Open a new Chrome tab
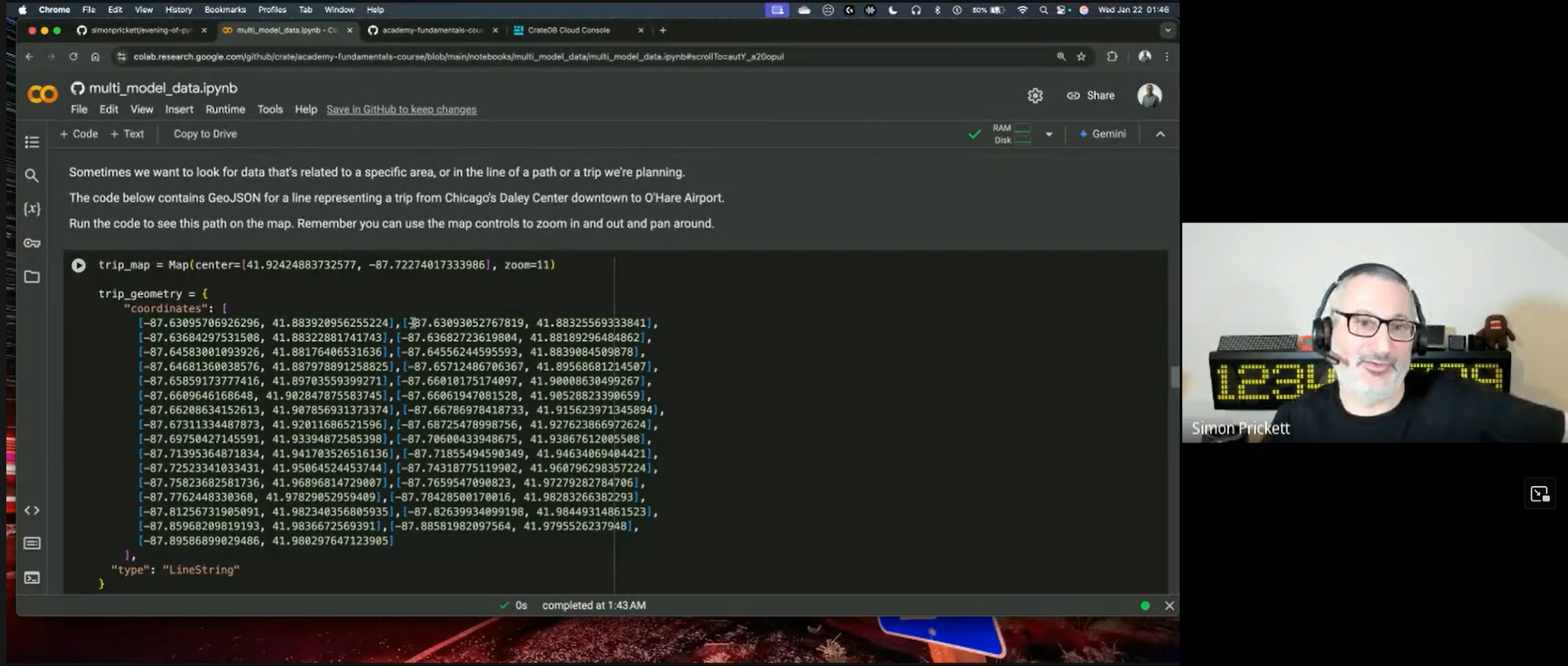 click(x=663, y=30)
